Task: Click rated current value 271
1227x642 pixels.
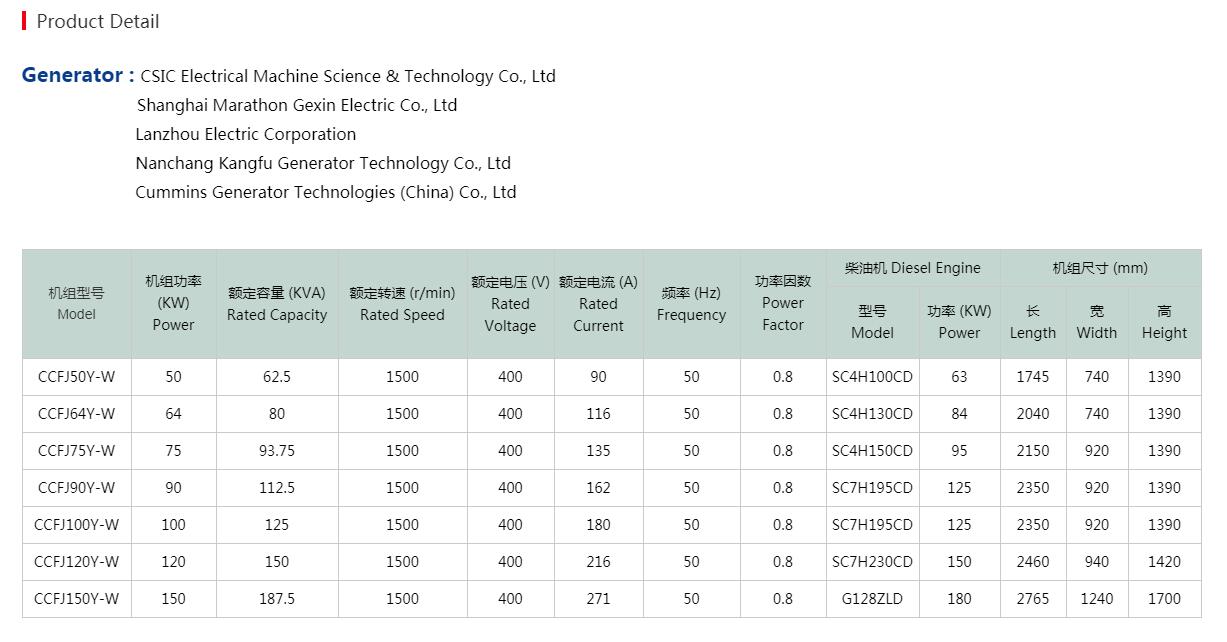Action: [598, 599]
